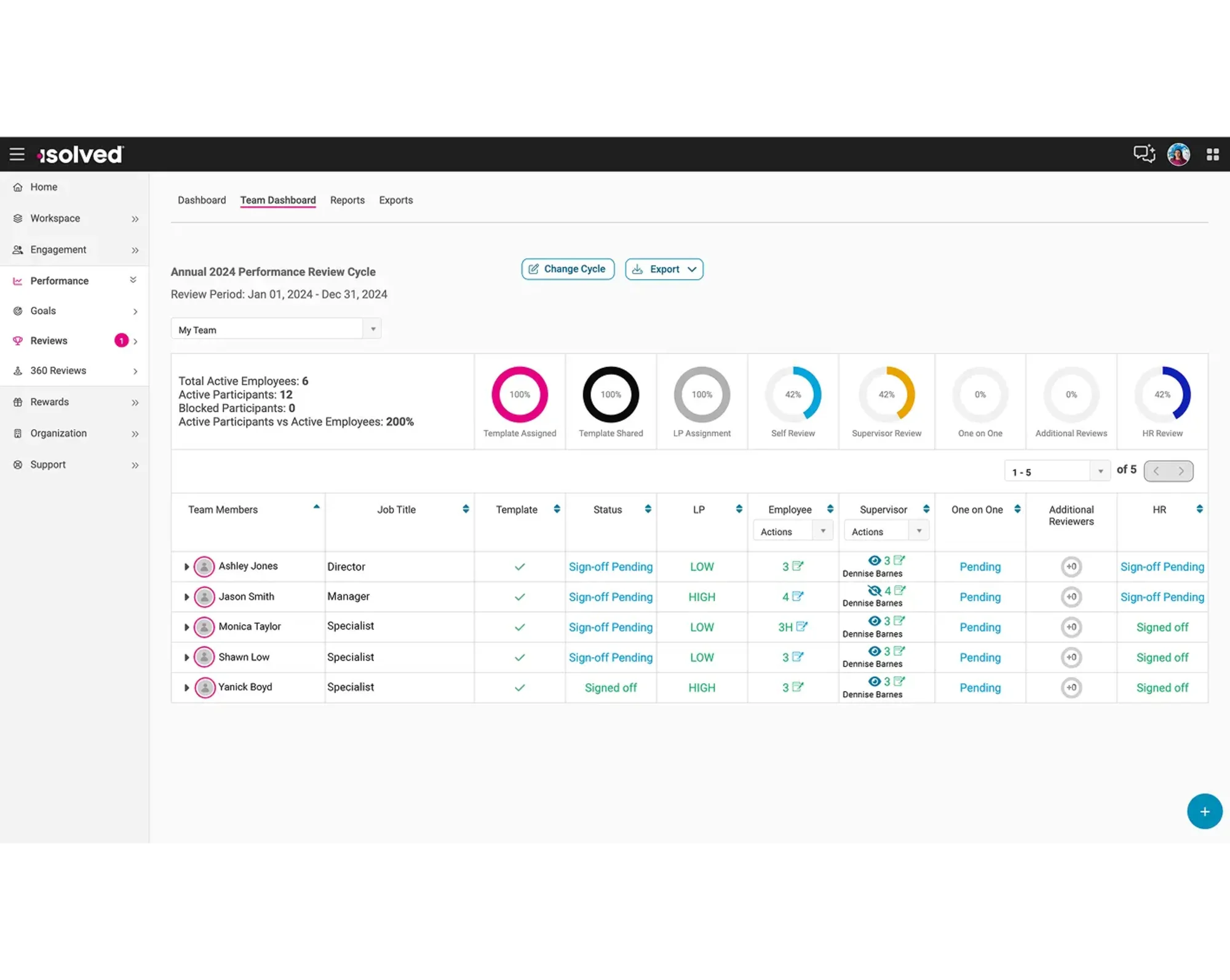
Task: Open the messages icon in the top bar
Action: 1144,154
